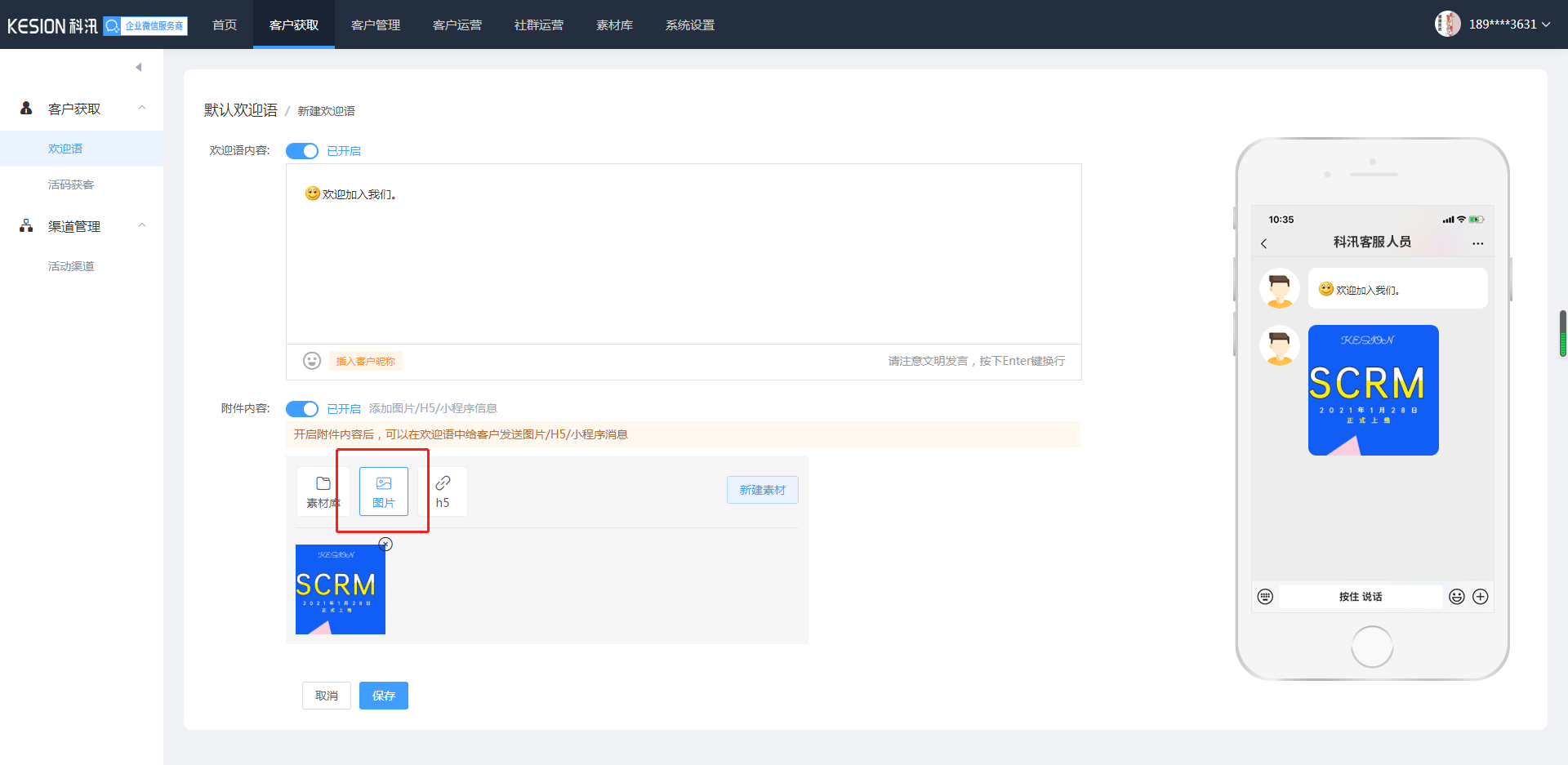Go to the 首页 tab
Image resolution: width=1568 pixels, height=765 pixels.
[225, 24]
